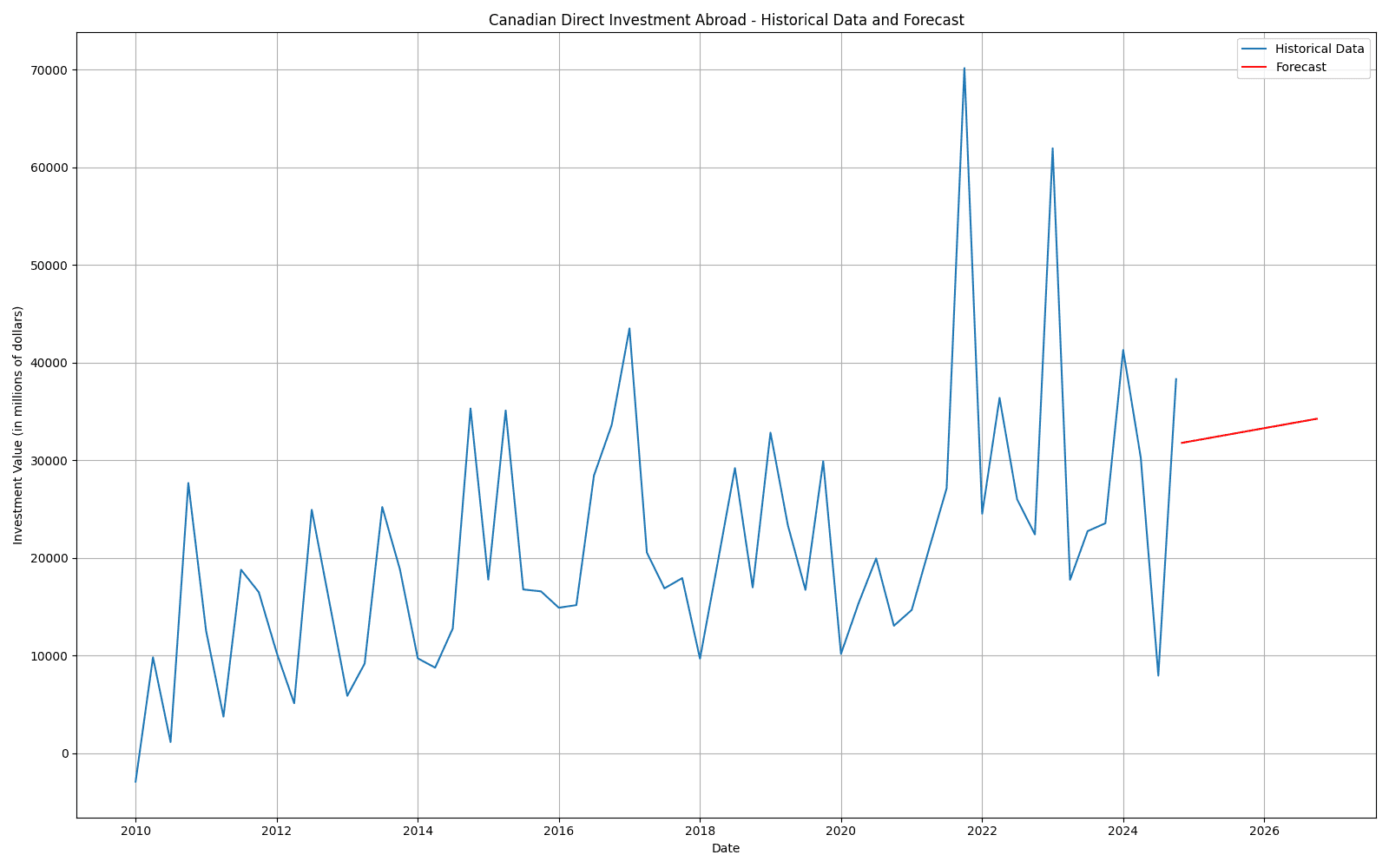
Task: Click the chart title text
Action: (x=726, y=20)
